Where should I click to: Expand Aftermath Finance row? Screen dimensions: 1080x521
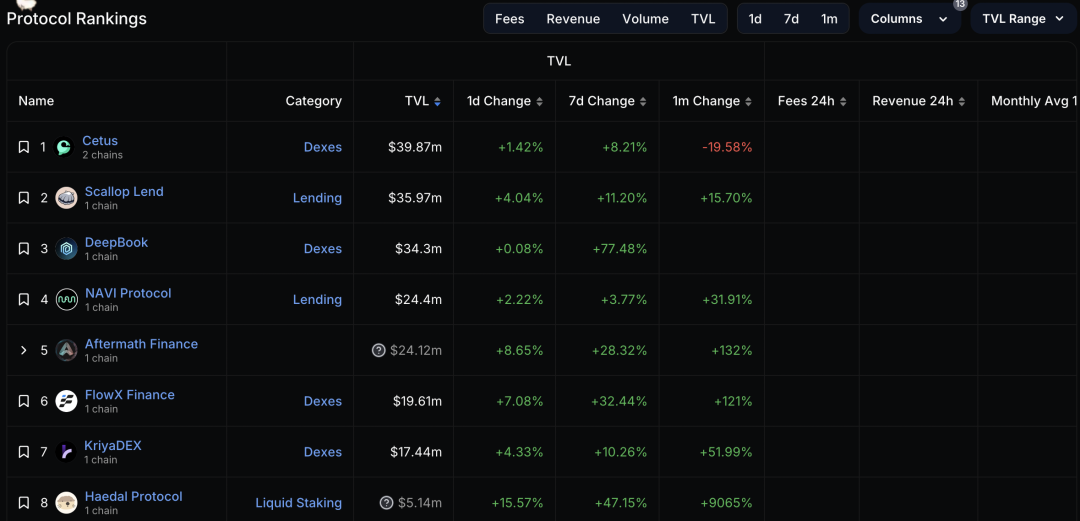[x=23, y=350]
